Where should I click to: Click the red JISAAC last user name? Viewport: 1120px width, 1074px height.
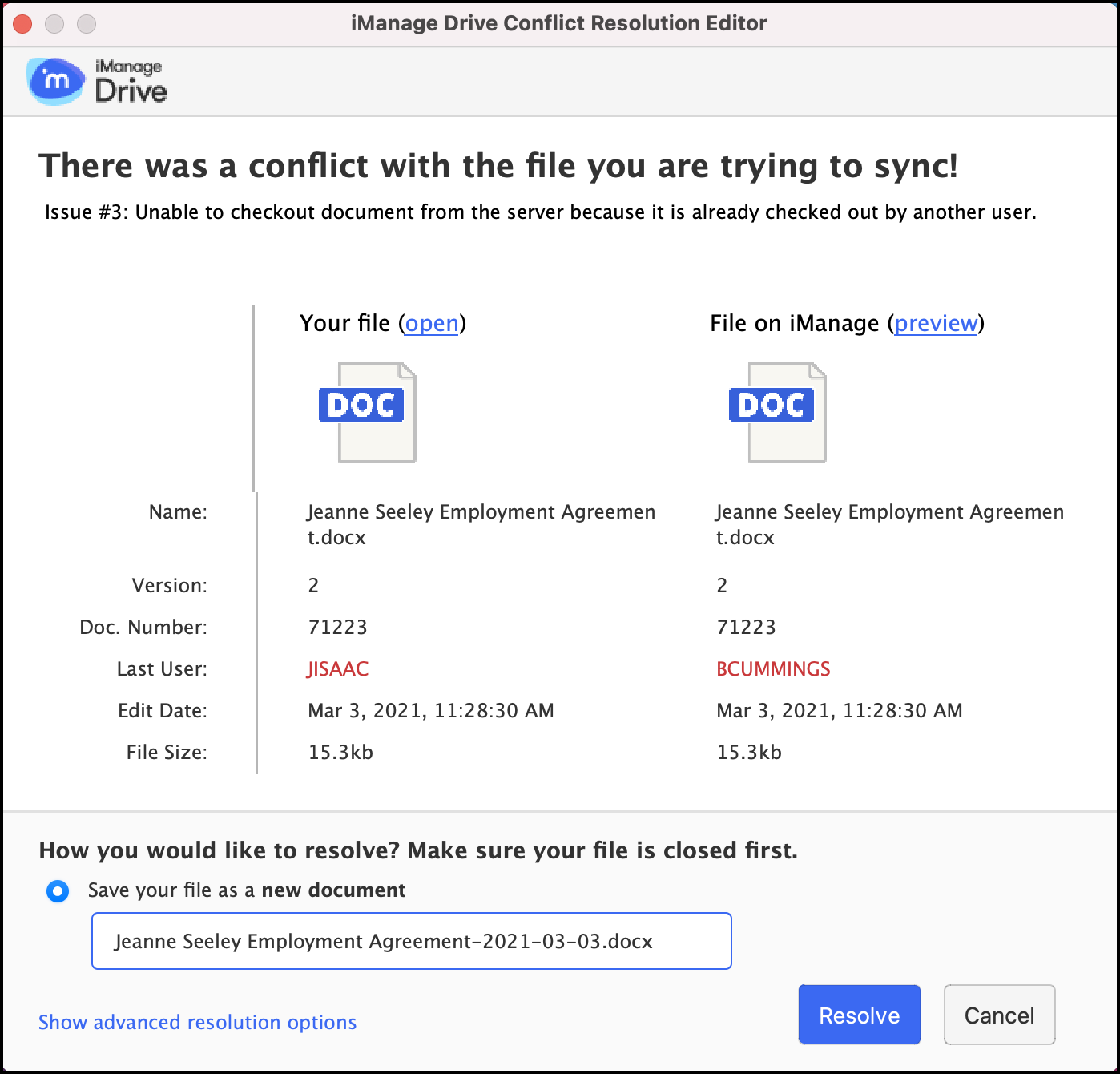click(x=338, y=669)
